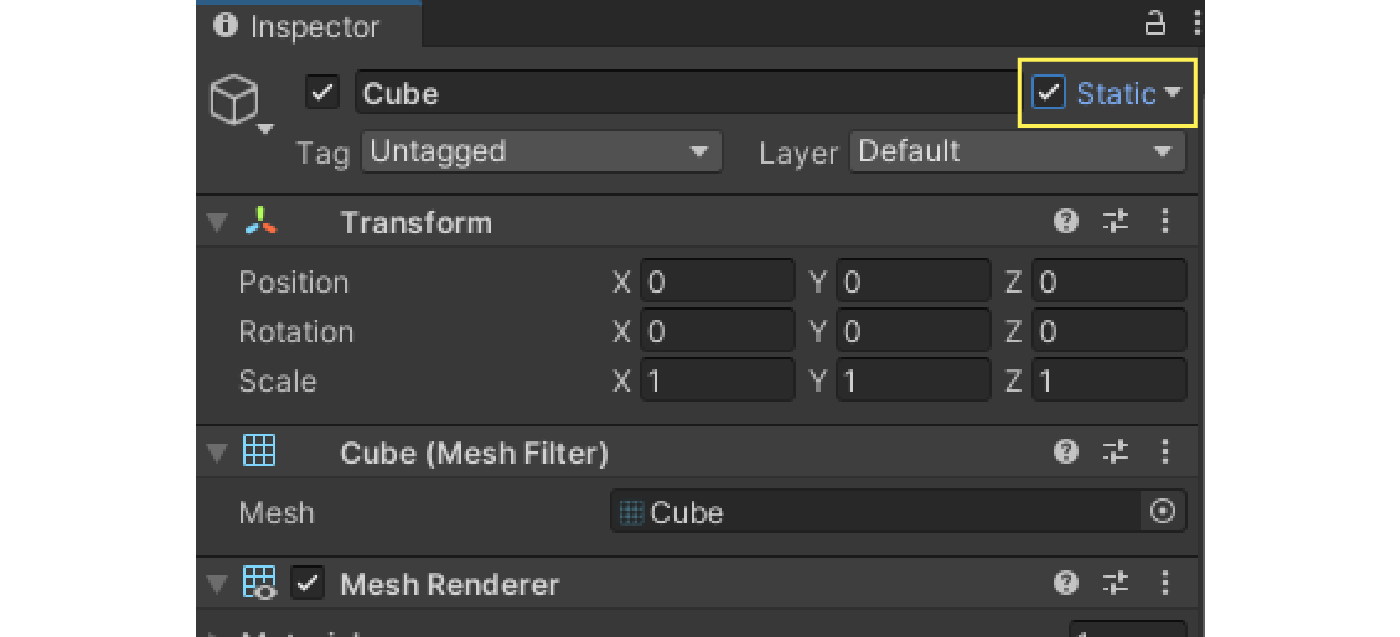
Task: Open Mesh Filter help reference icon
Action: coord(1066,453)
